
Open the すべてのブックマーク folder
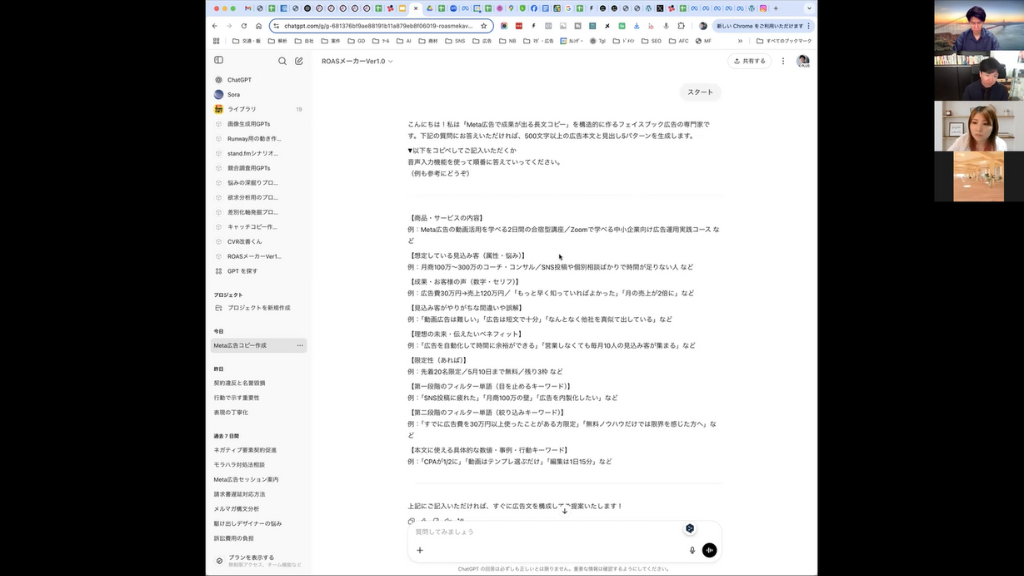784,40
